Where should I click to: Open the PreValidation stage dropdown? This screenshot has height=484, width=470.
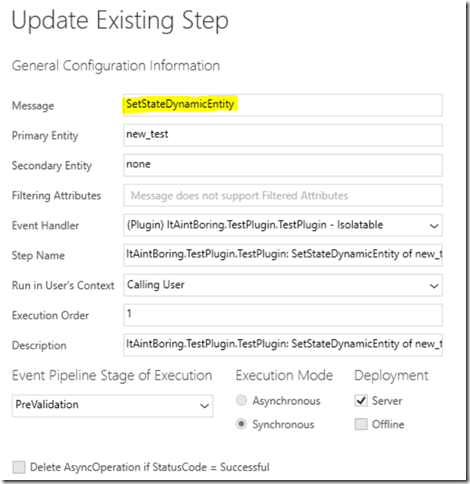(112, 406)
